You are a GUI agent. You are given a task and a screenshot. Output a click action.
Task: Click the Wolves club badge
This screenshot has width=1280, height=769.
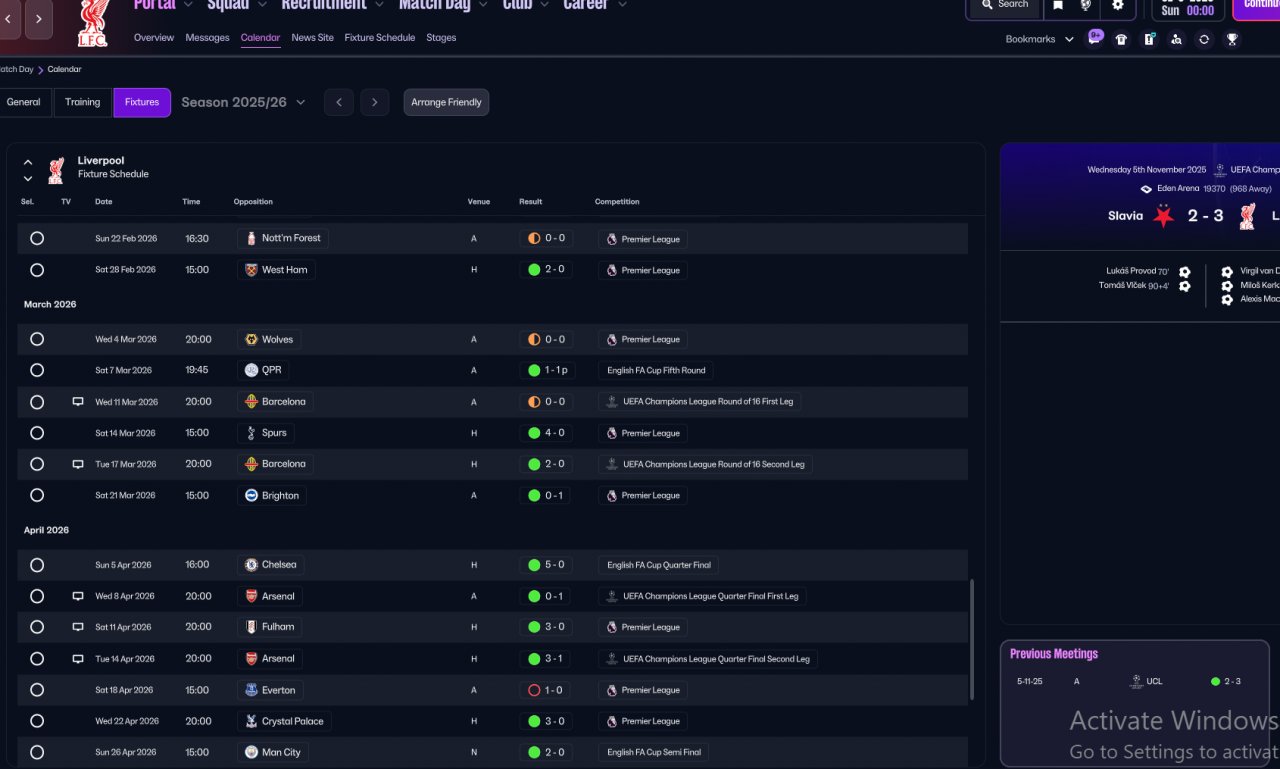(251, 340)
